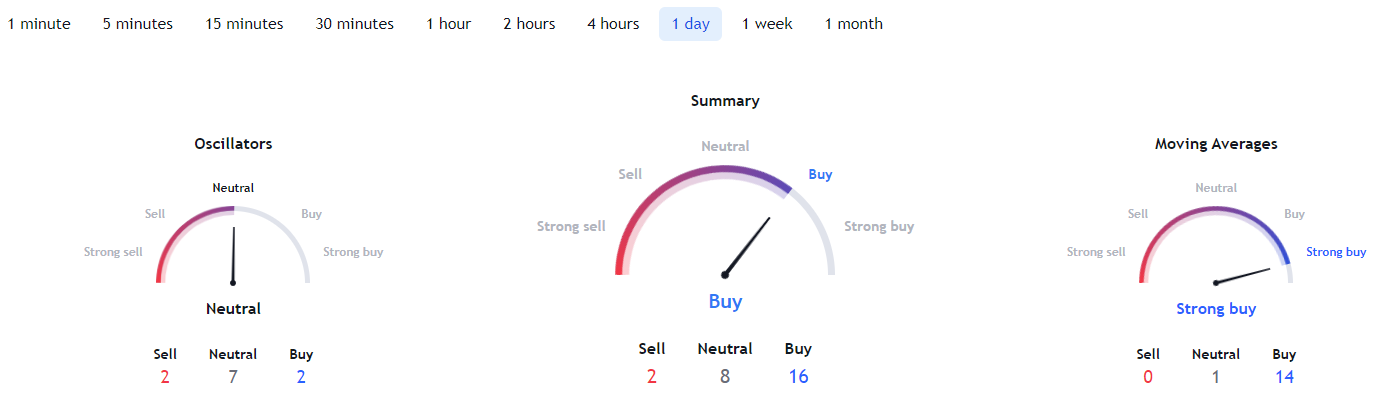Select the 30 minutes interval tab

tap(355, 24)
